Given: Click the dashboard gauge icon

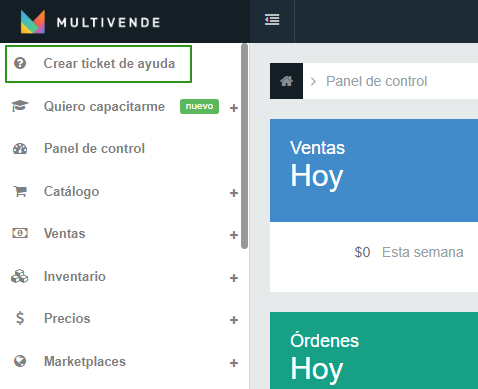Looking at the screenshot, I should coord(20,148).
